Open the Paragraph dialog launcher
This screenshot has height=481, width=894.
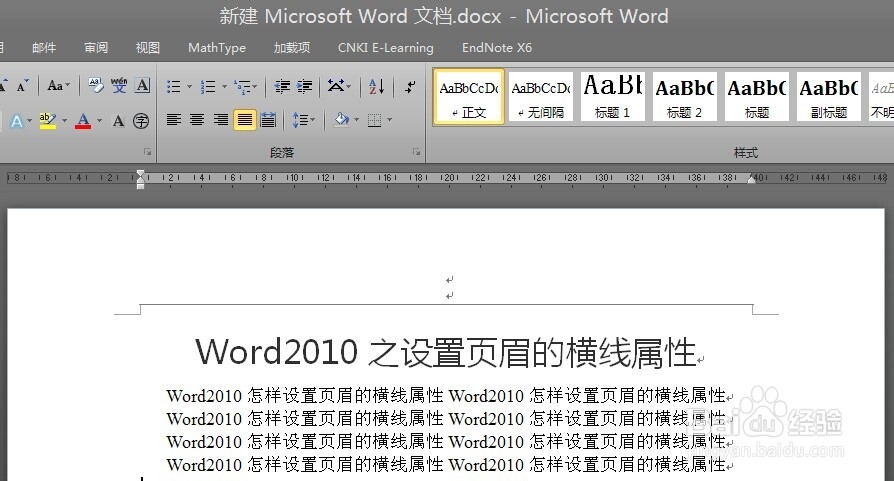(417, 152)
